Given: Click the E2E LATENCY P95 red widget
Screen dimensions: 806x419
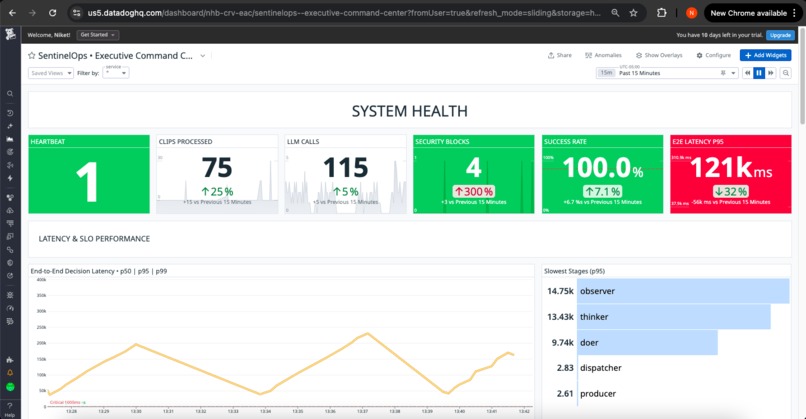Looking at the screenshot, I should pyautogui.click(x=730, y=174).
